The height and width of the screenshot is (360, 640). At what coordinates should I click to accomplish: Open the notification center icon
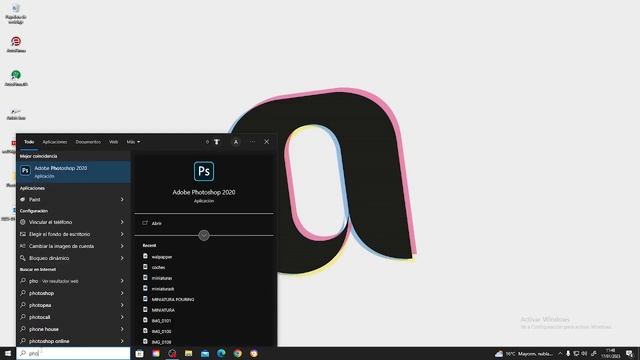pyautogui.click(x=629, y=353)
